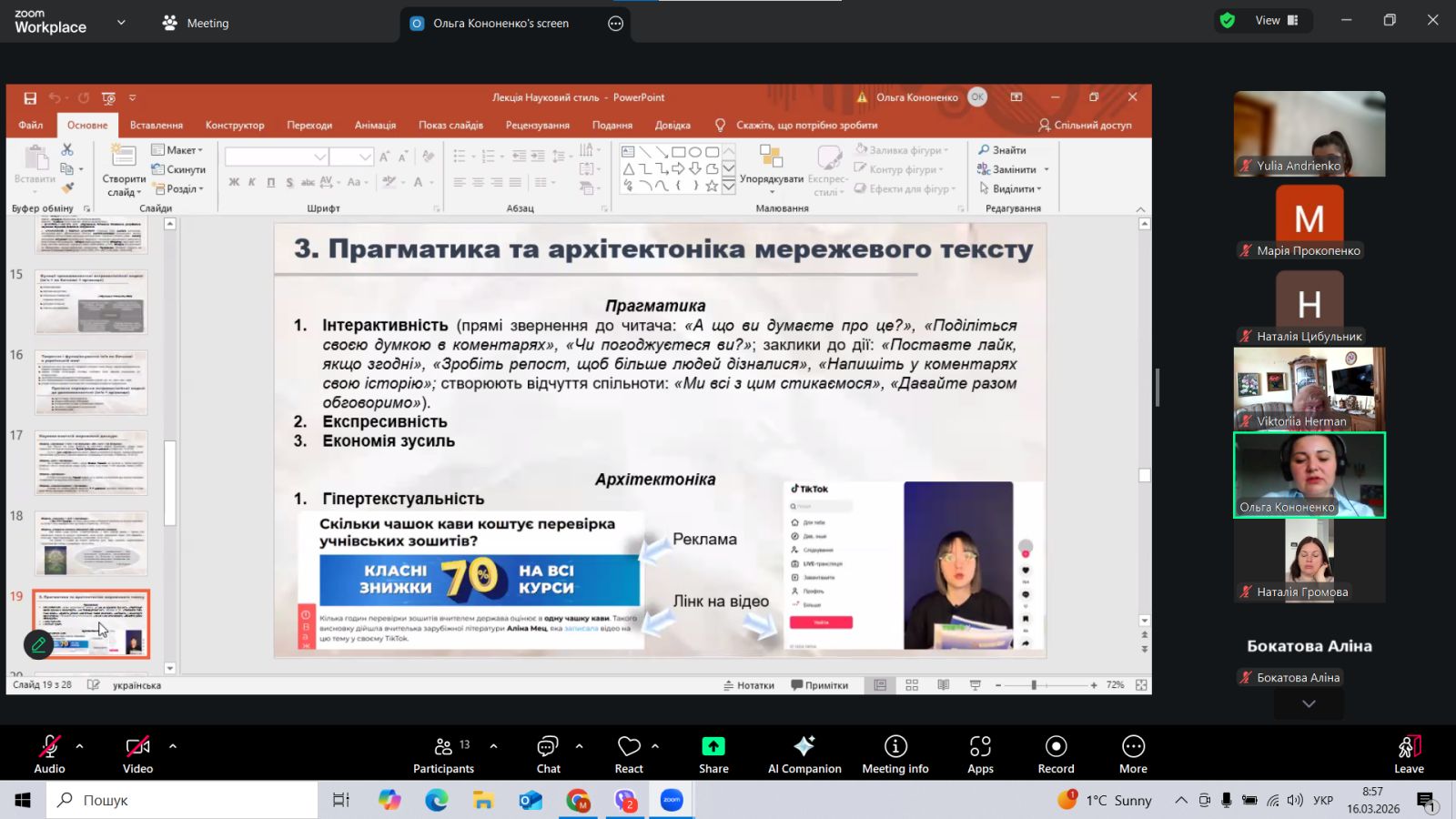The image size is (1456, 819).
Task: Expand video options arrow next to Video
Action: (173, 746)
